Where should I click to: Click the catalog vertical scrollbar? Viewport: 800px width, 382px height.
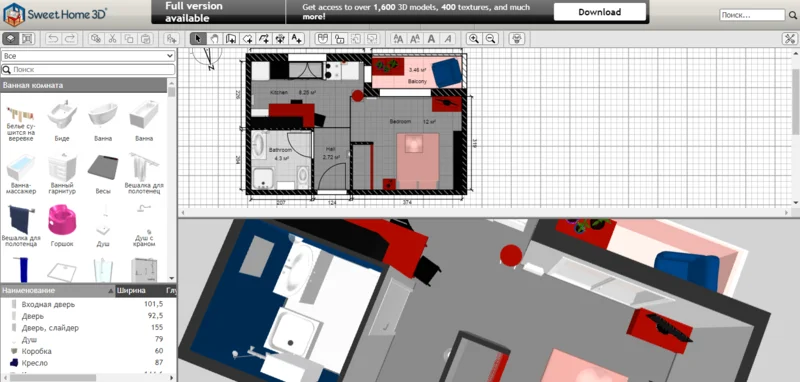pyautogui.click(x=171, y=184)
